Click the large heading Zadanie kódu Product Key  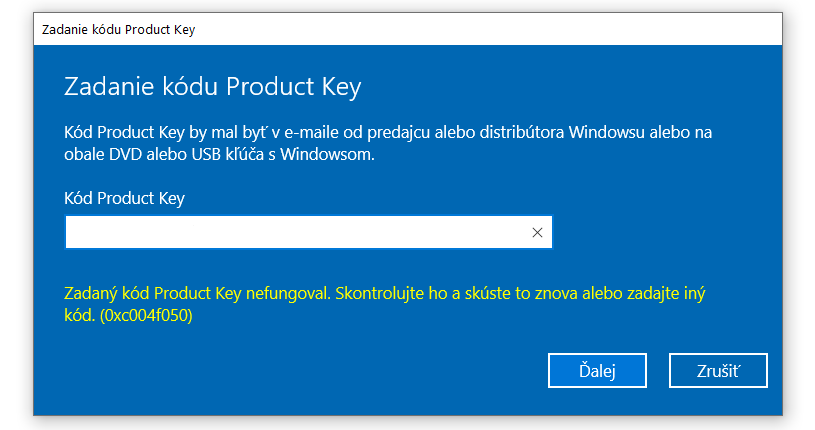(x=212, y=87)
